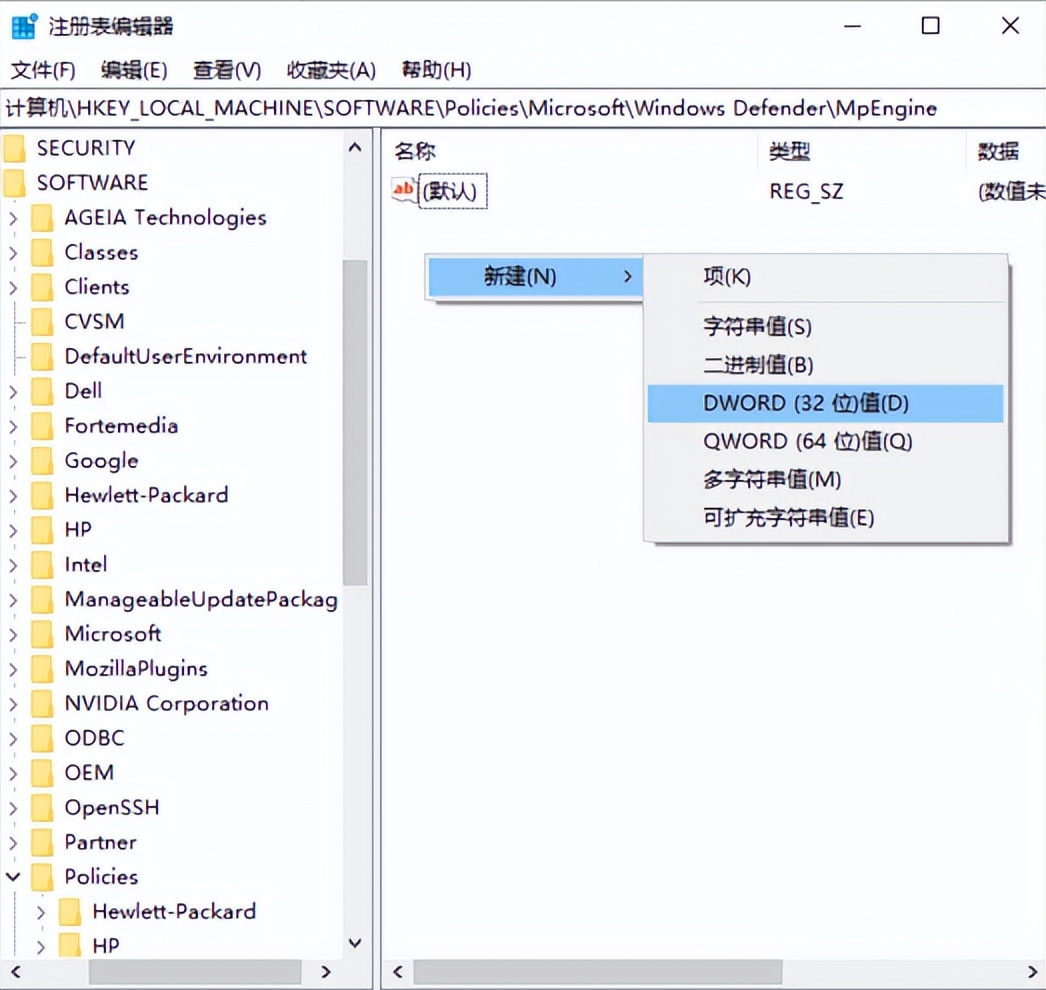Click the 'ab' string value icon for (默认)
Screen dimensions: 1046x990
(404, 190)
